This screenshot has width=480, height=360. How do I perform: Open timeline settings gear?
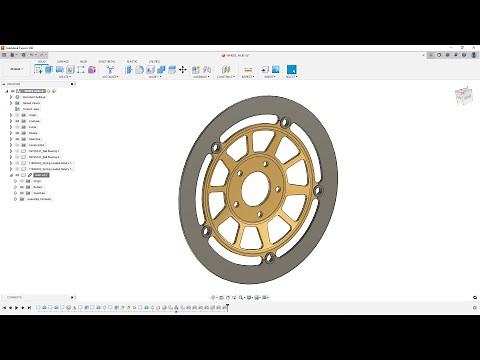tap(475, 308)
